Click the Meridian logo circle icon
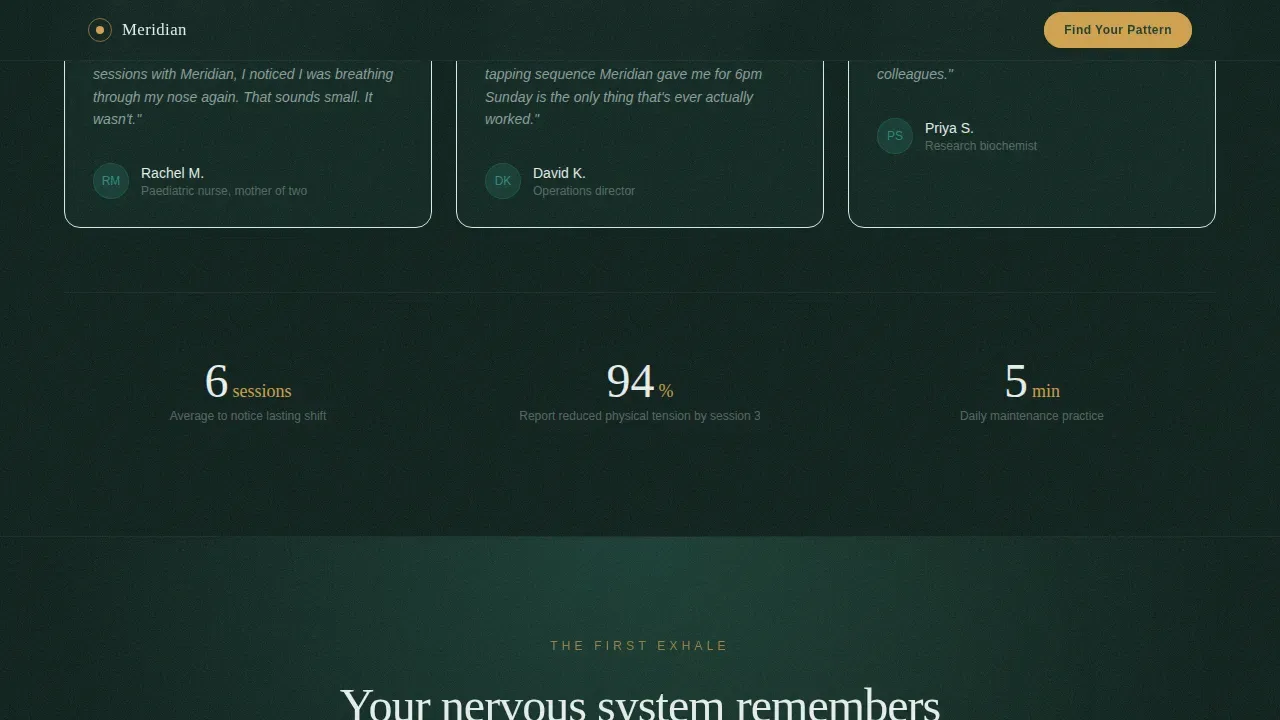The width and height of the screenshot is (1280, 720). tap(100, 30)
